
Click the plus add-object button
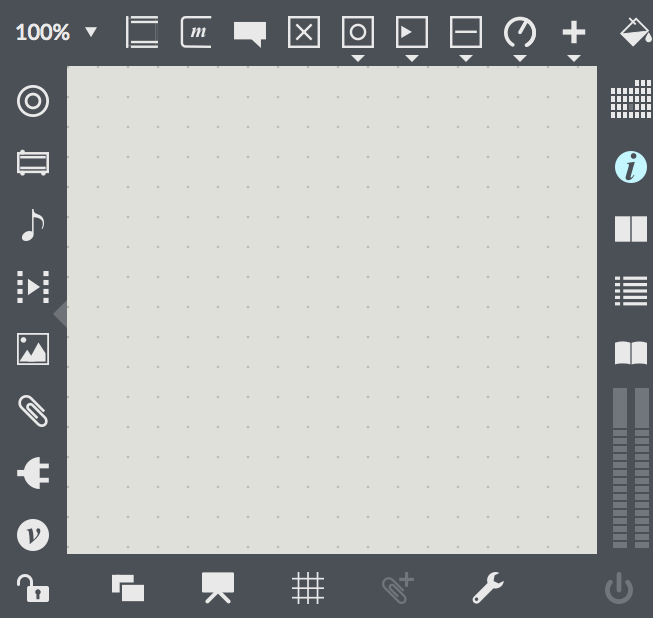click(x=573, y=32)
